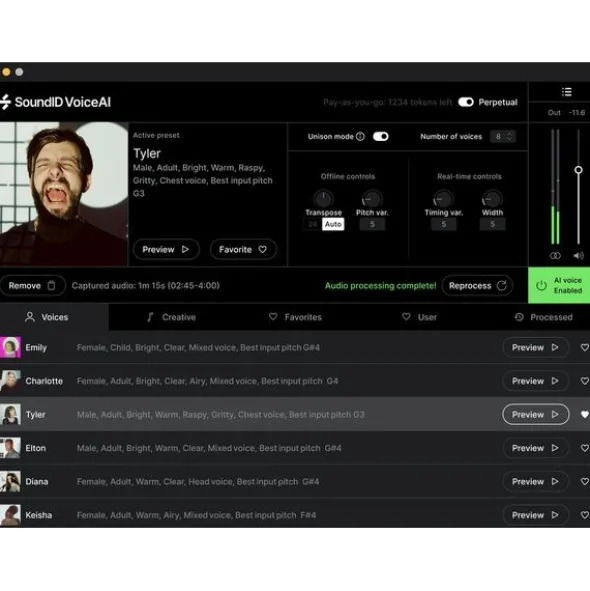
Task: Select the Keisha voice name
Action: [38, 515]
